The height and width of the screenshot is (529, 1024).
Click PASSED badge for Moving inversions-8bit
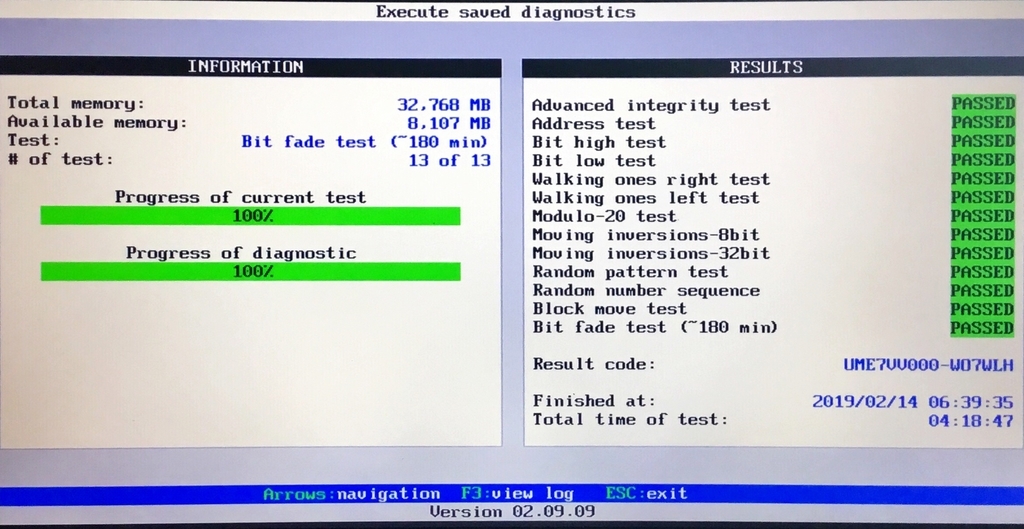pos(983,234)
